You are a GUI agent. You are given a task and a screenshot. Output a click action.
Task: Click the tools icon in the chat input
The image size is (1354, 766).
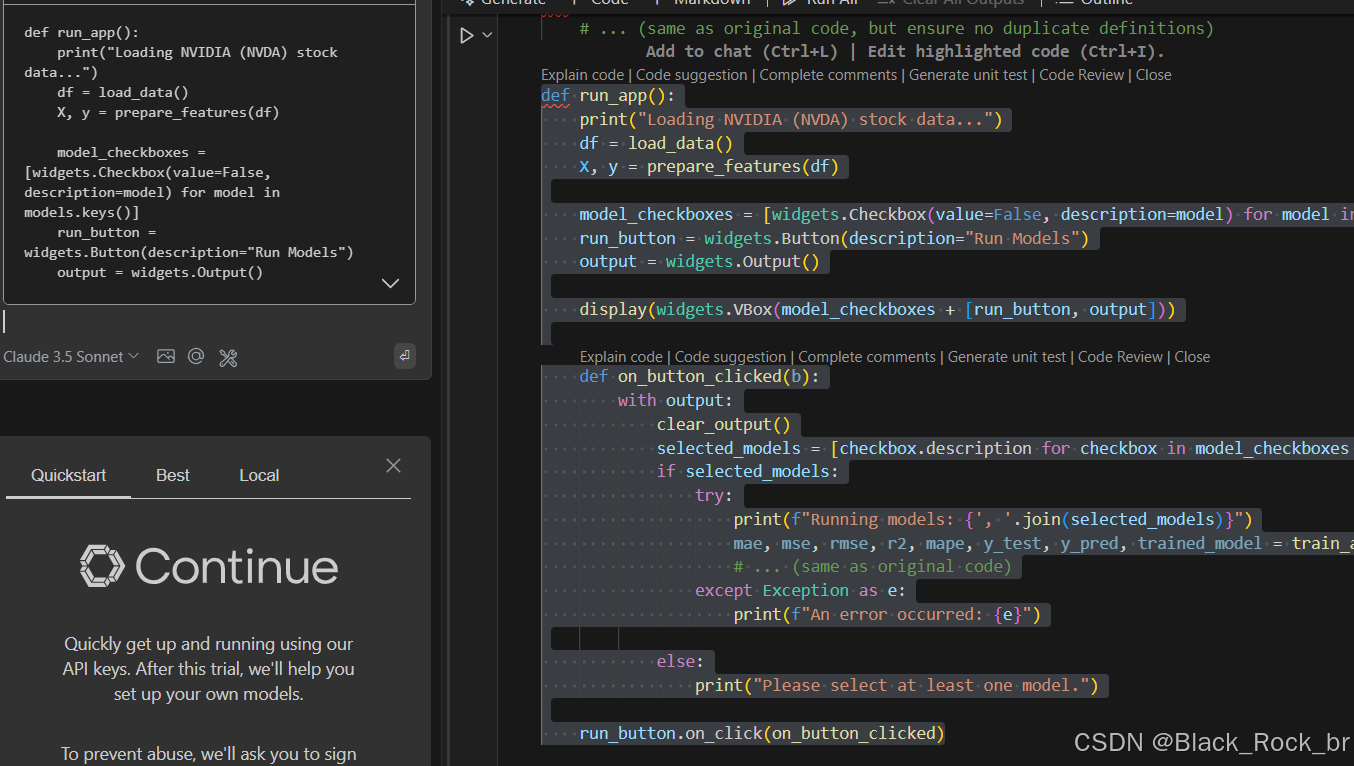click(x=228, y=358)
